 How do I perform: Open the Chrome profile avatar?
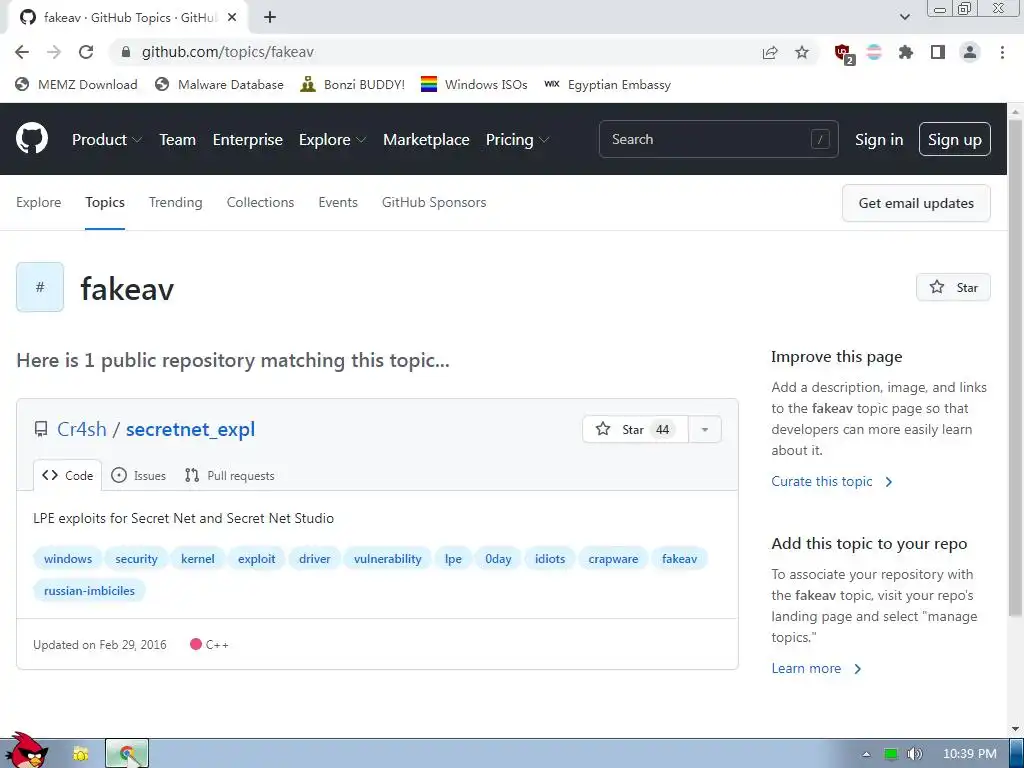coord(970,52)
